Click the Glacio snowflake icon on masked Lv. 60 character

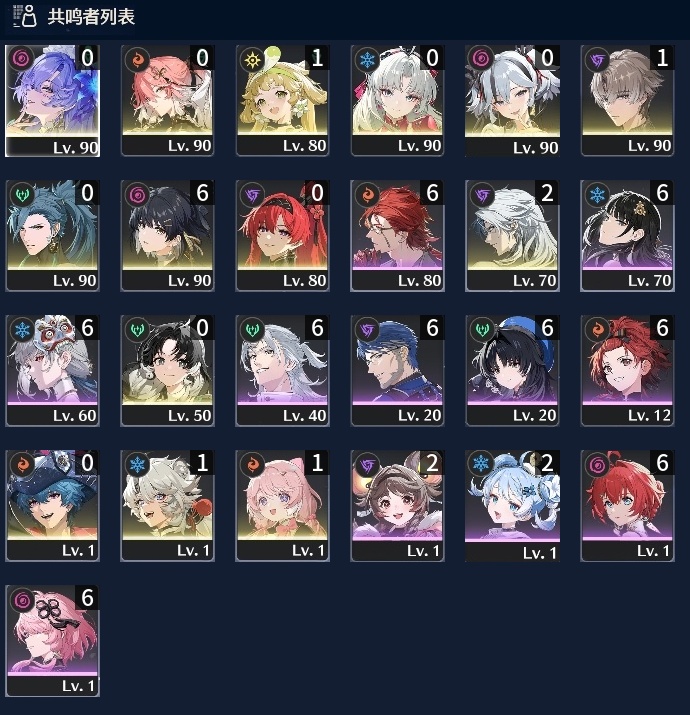click(22, 330)
